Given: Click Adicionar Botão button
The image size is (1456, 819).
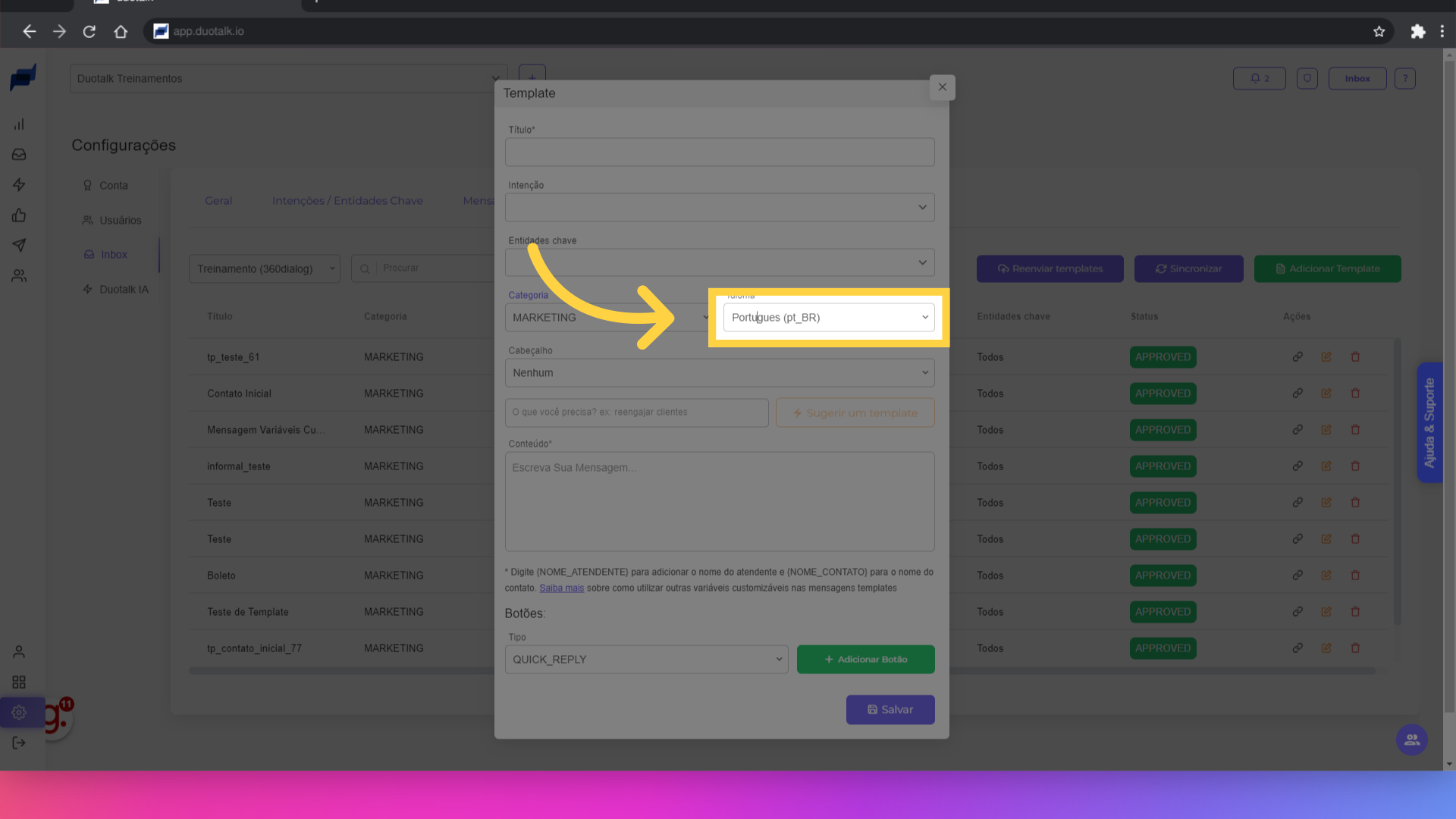Looking at the screenshot, I should pyautogui.click(x=865, y=660).
